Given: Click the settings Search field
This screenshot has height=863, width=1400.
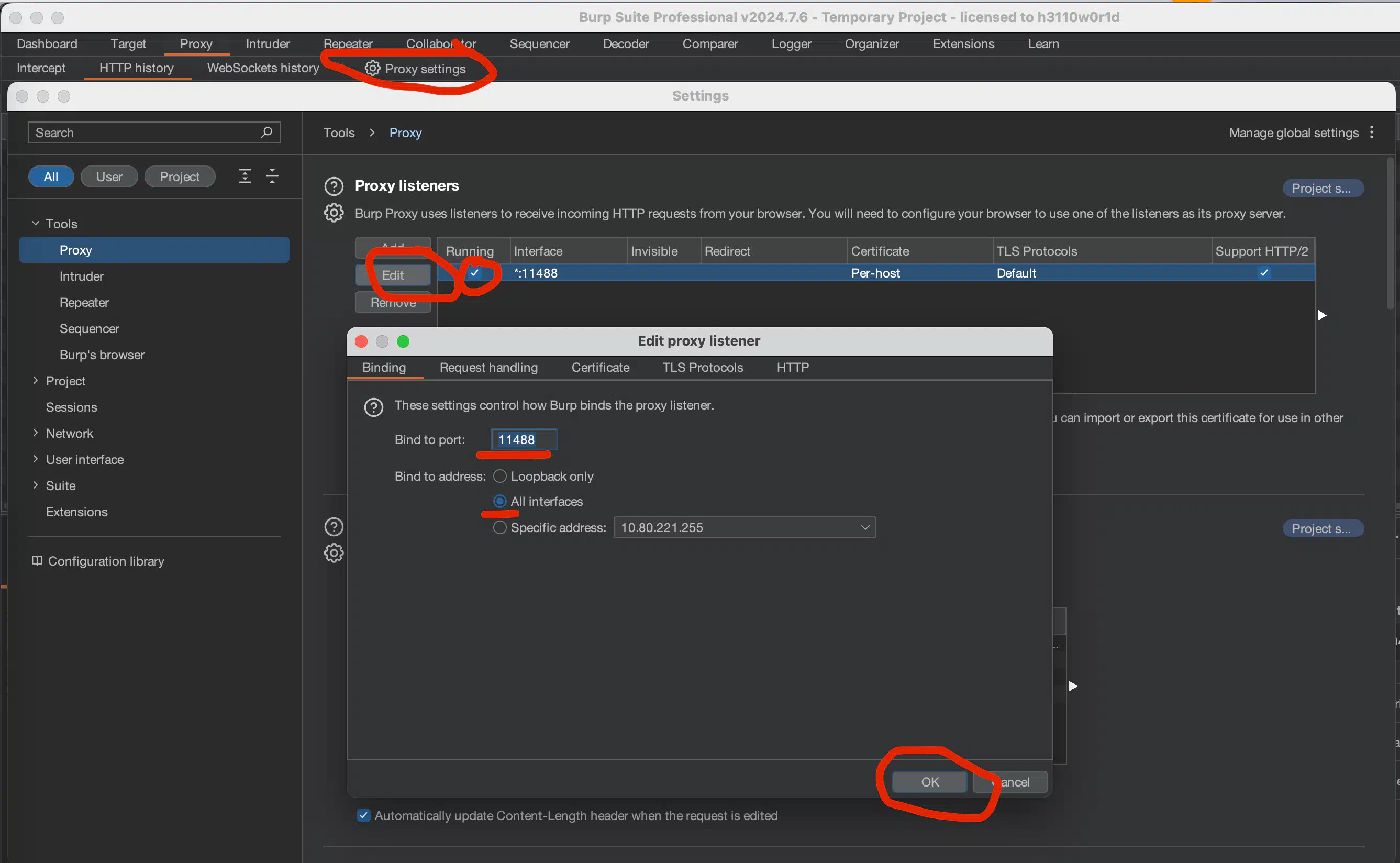Looking at the screenshot, I should tap(154, 132).
